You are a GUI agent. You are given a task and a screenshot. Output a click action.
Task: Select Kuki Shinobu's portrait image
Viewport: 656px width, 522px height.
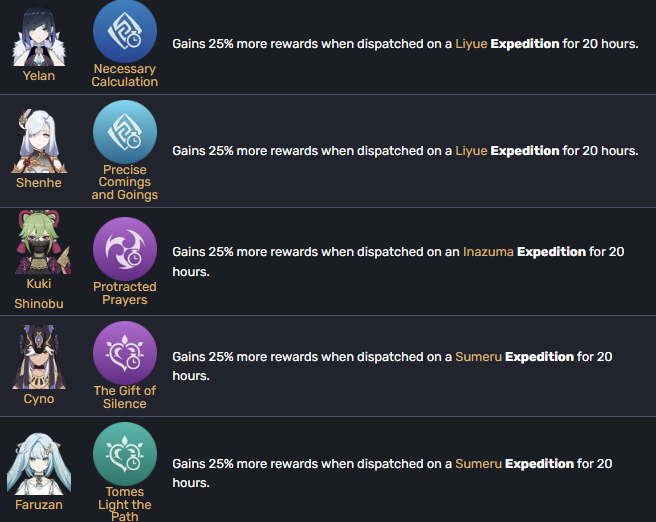[x=39, y=243]
